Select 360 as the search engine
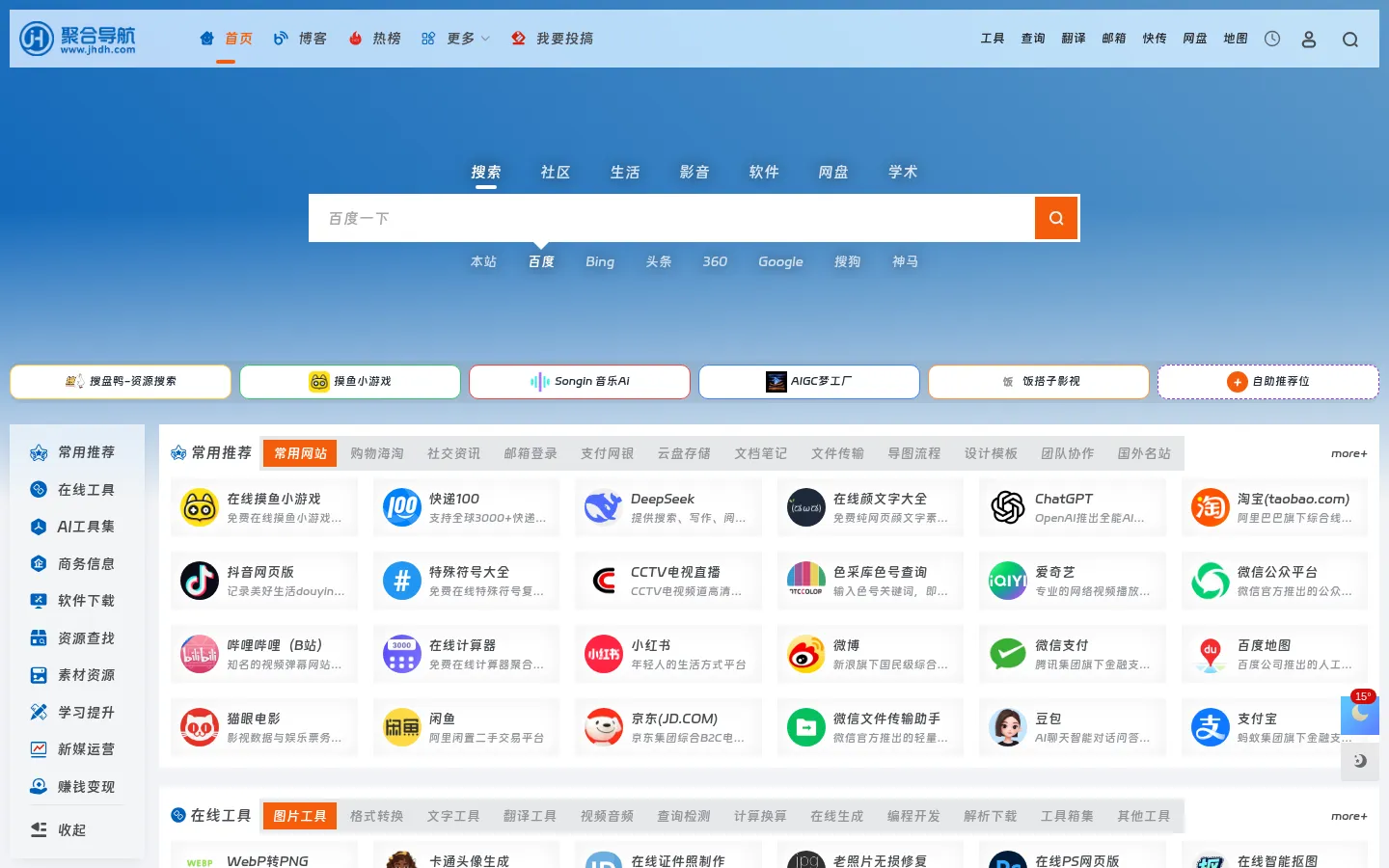 click(715, 261)
